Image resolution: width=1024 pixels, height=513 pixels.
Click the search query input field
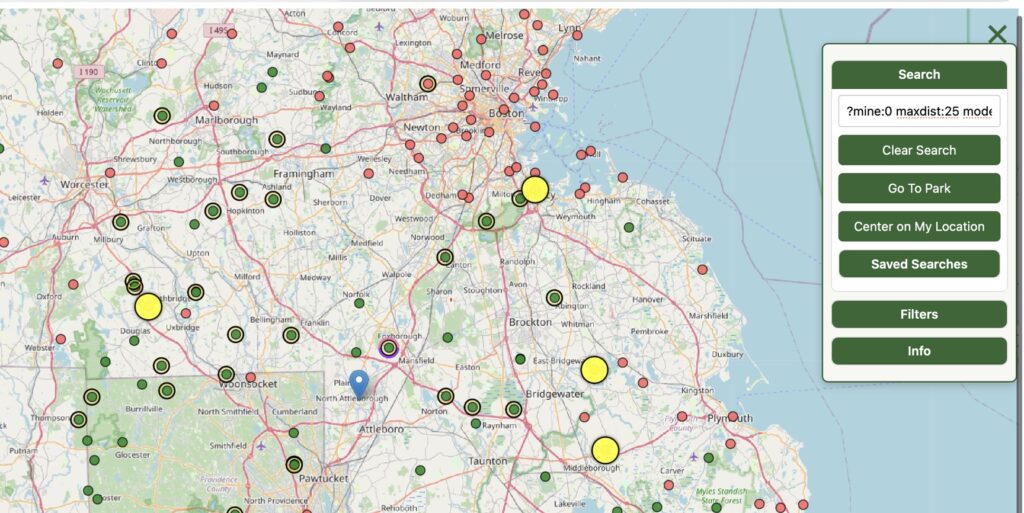coord(919,112)
